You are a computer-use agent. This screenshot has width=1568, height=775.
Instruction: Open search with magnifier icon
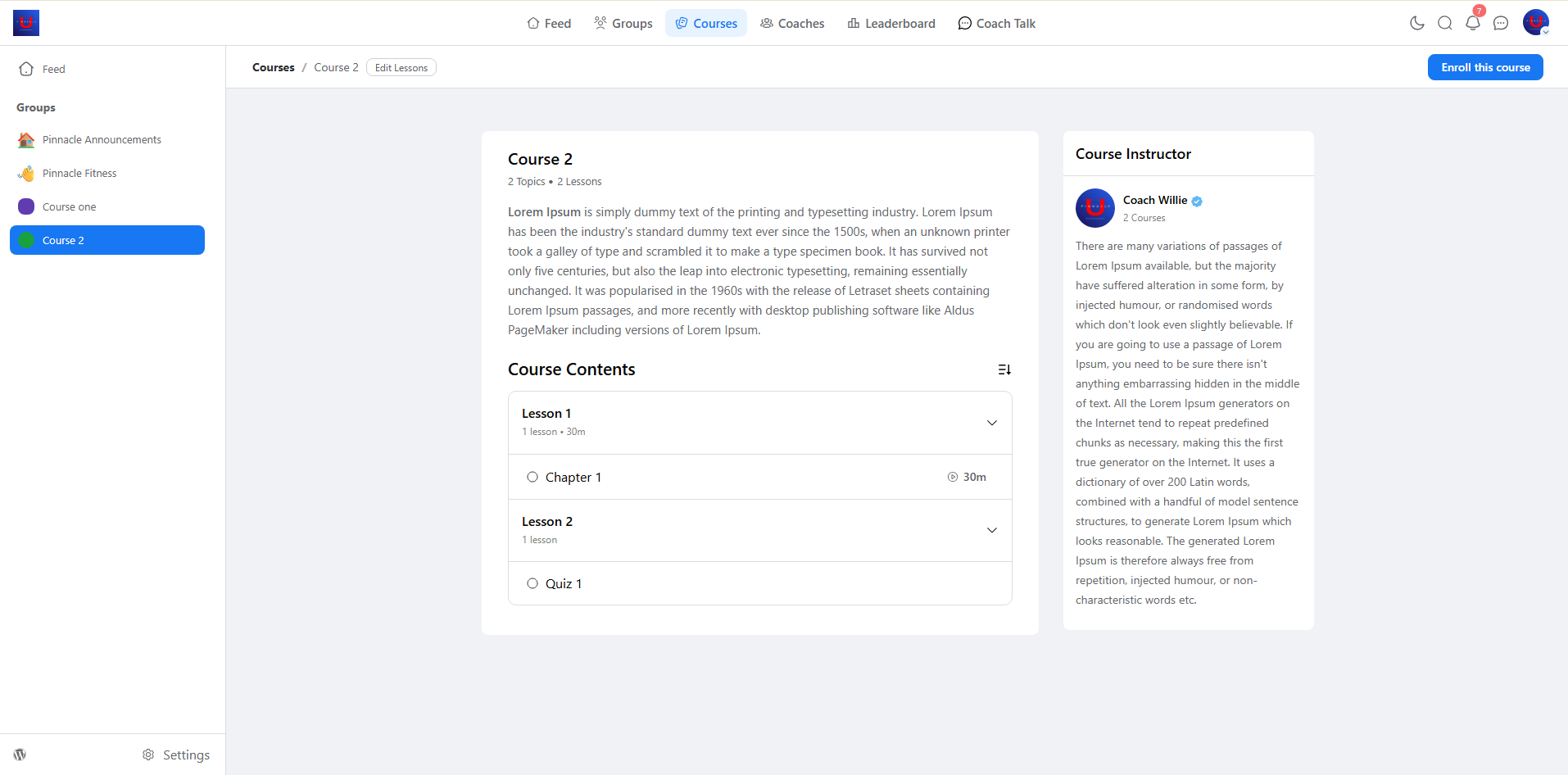click(x=1444, y=23)
